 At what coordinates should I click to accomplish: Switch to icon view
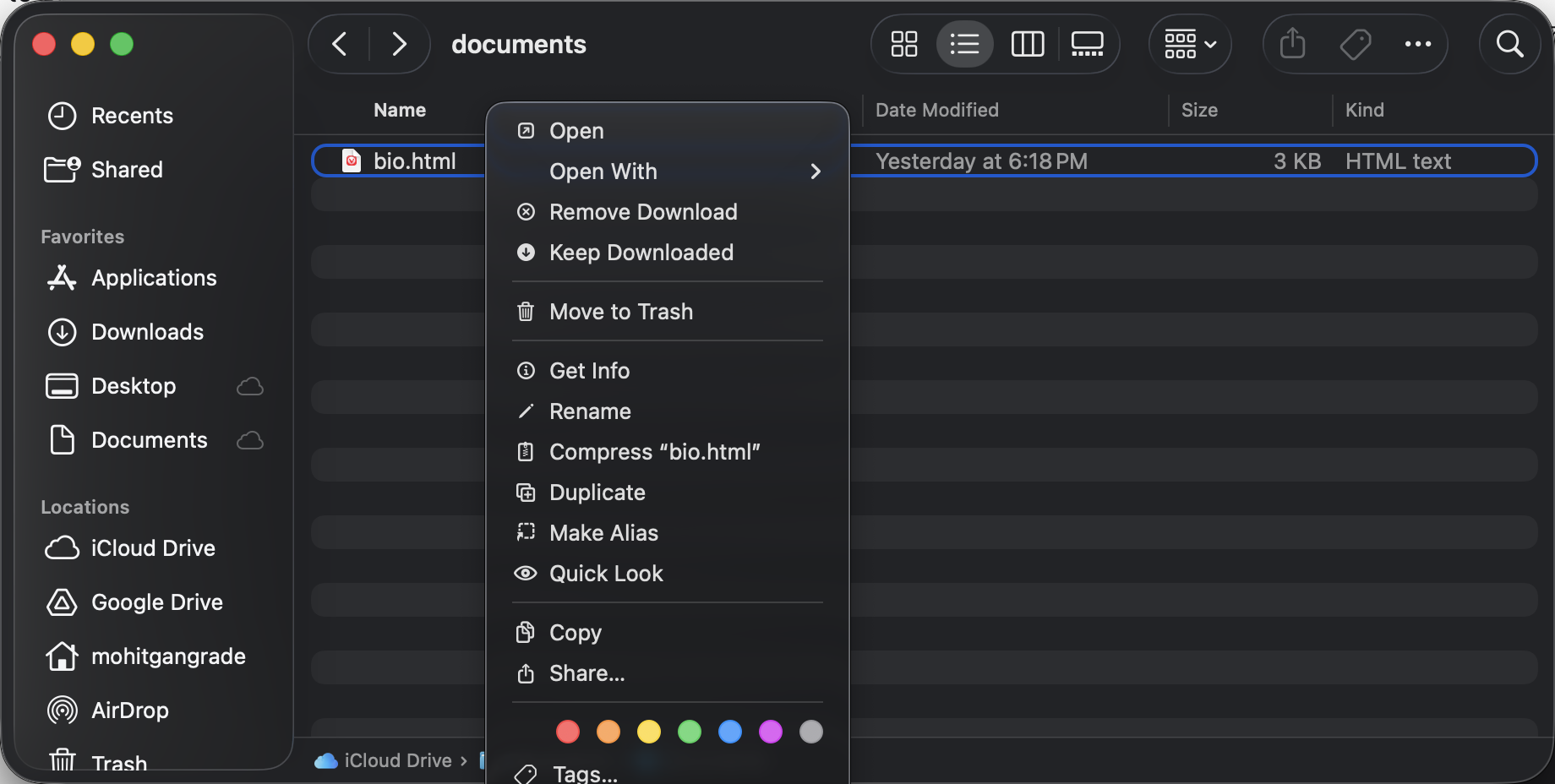click(x=903, y=44)
